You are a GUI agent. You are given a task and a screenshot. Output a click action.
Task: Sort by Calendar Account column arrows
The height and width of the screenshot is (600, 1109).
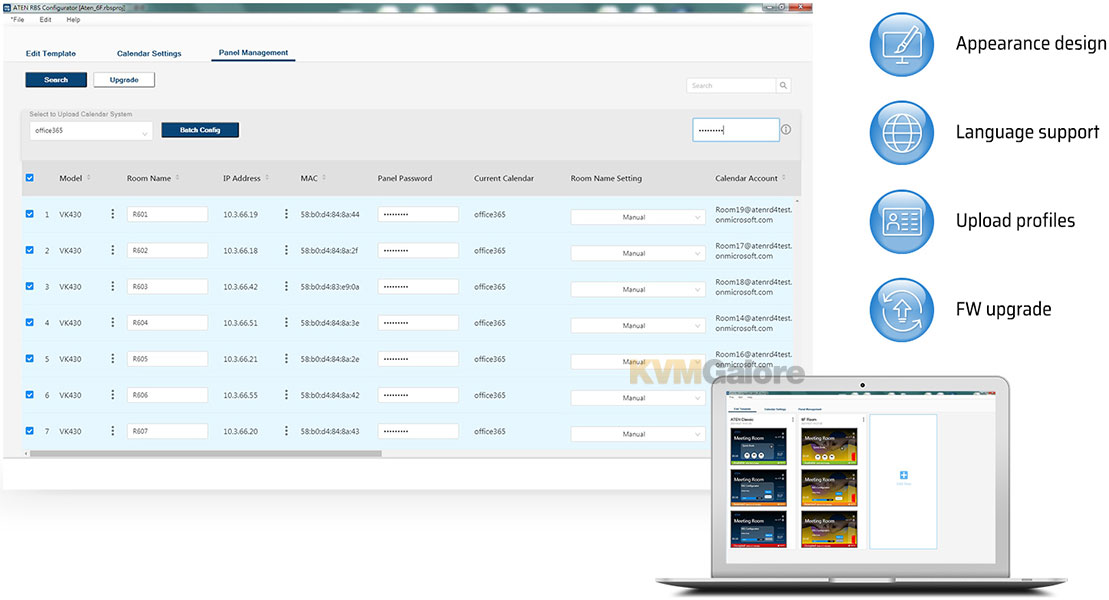[x=784, y=178]
